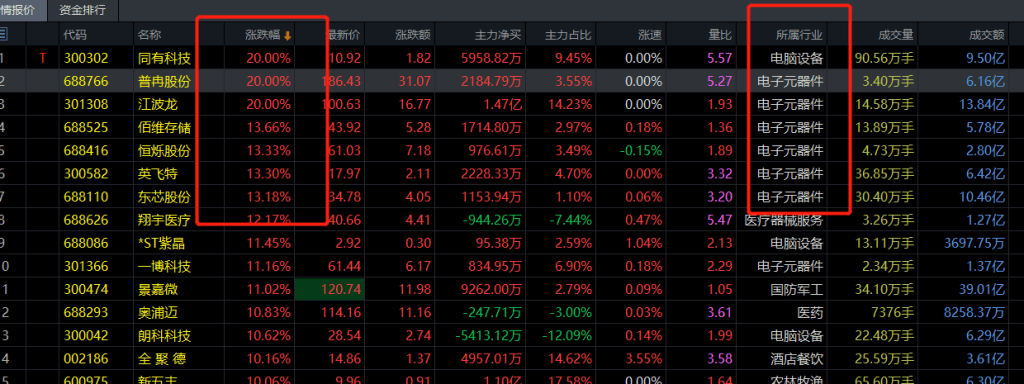Open stock 江波龙

pyautogui.click(x=157, y=104)
